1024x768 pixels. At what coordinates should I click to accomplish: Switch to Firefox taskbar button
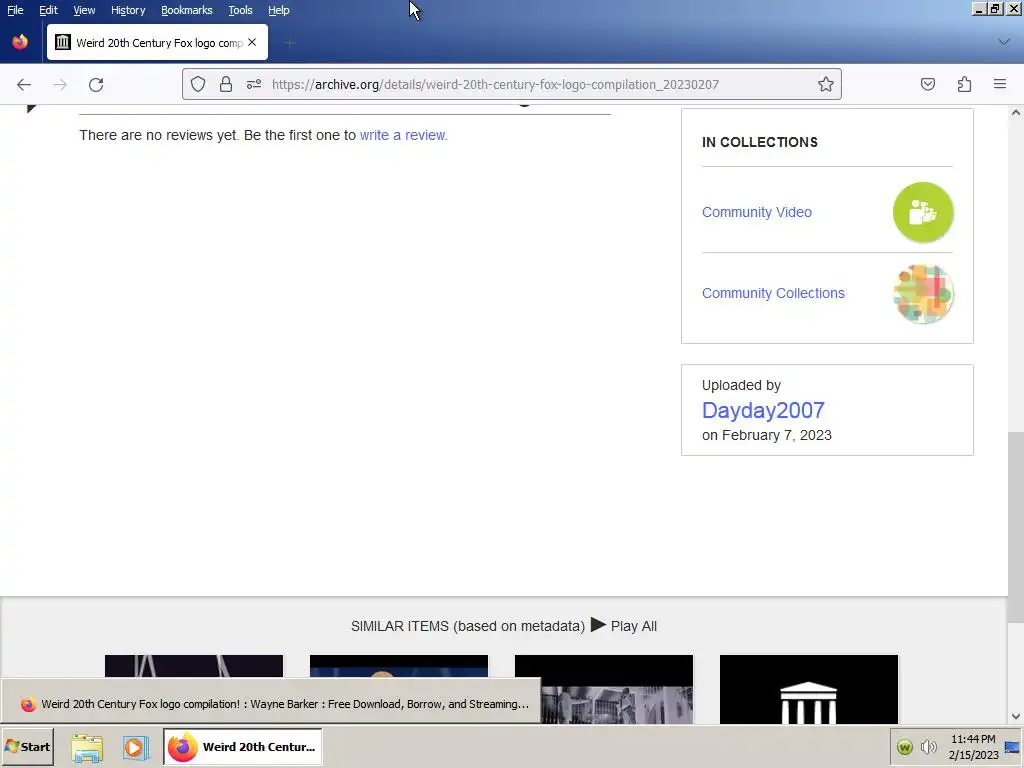click(x=242, y=746)
